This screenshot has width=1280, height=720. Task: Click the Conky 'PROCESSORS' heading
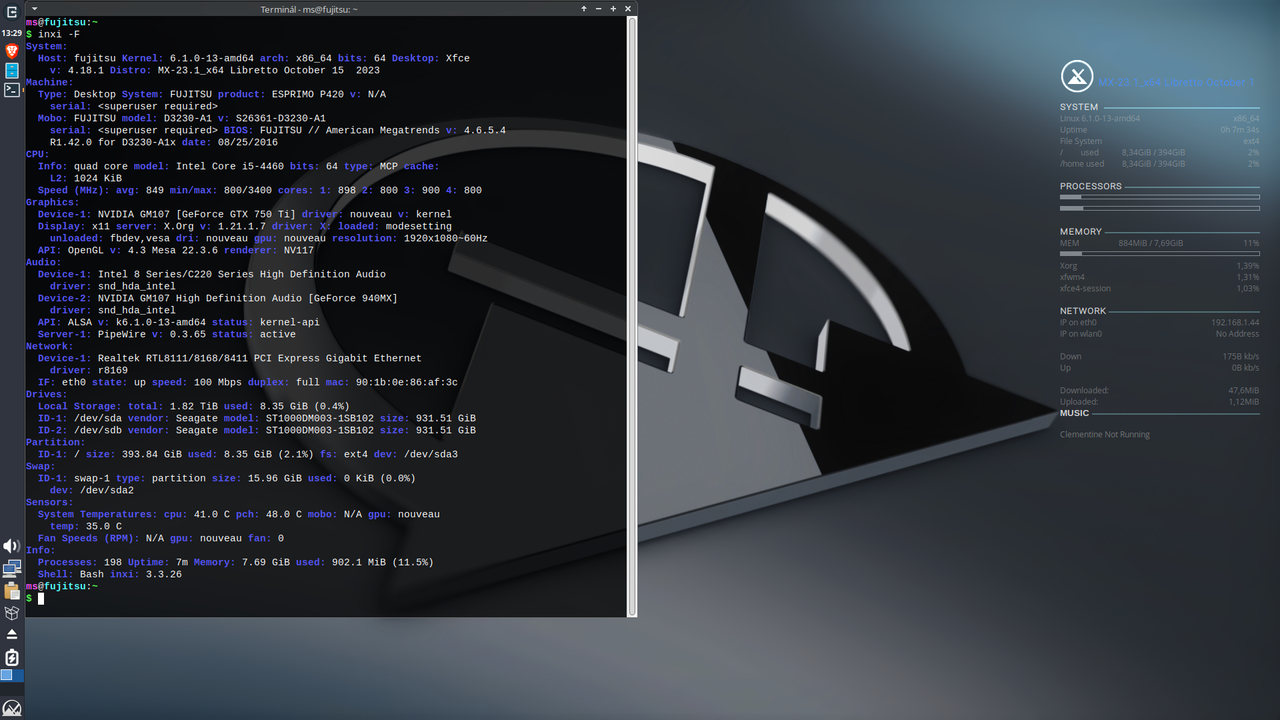point(1091,186)
